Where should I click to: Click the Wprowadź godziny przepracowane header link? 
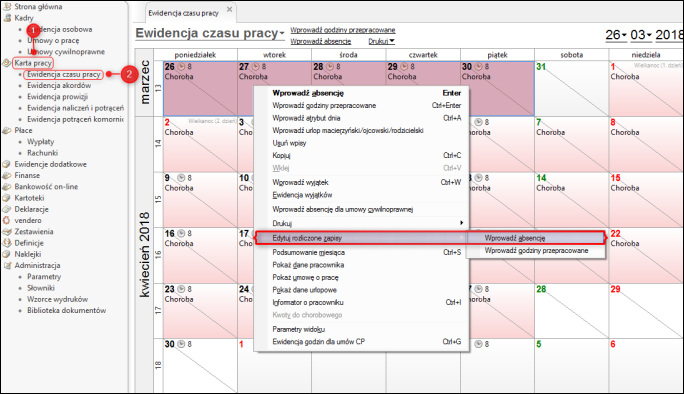[343, 30]
